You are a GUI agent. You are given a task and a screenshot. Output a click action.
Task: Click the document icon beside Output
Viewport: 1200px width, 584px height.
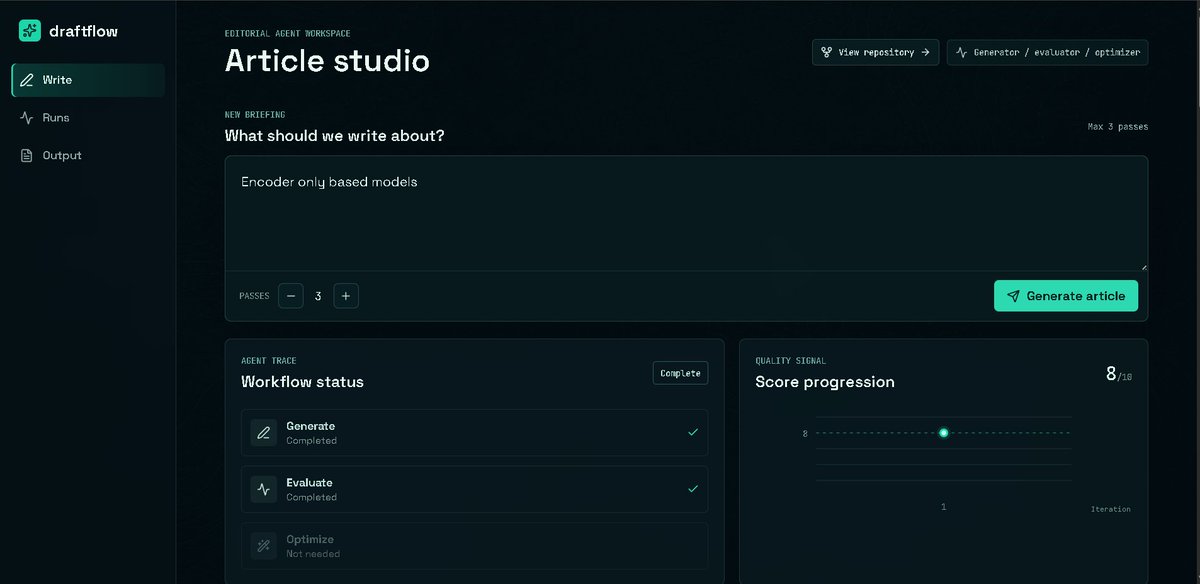27,156
